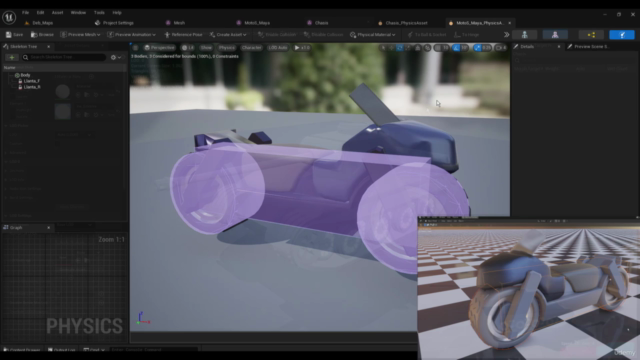Open the Edit menu
This screenshot has width=640, height=360.
click(40, 13)
